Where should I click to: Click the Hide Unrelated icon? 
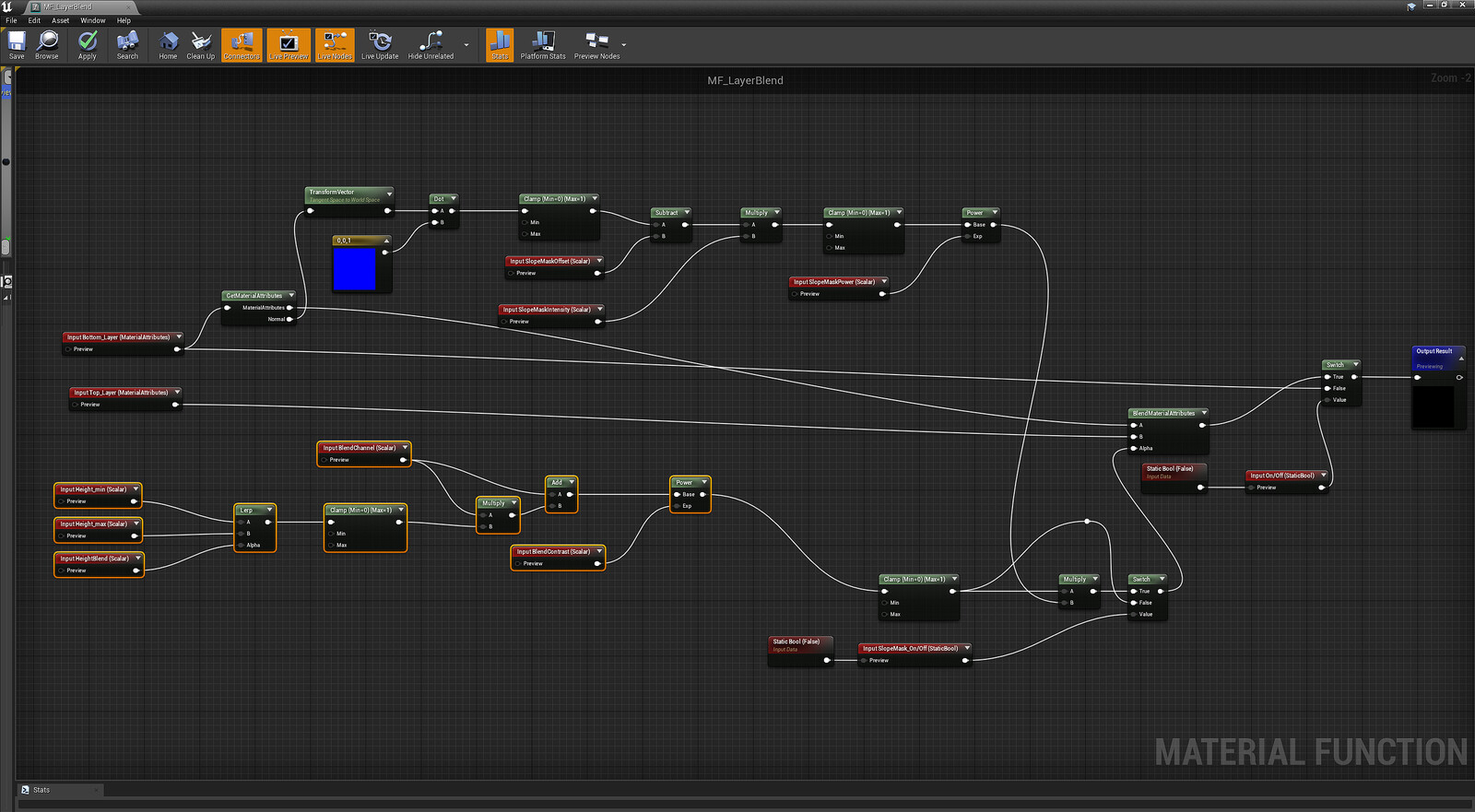[431, 44]
